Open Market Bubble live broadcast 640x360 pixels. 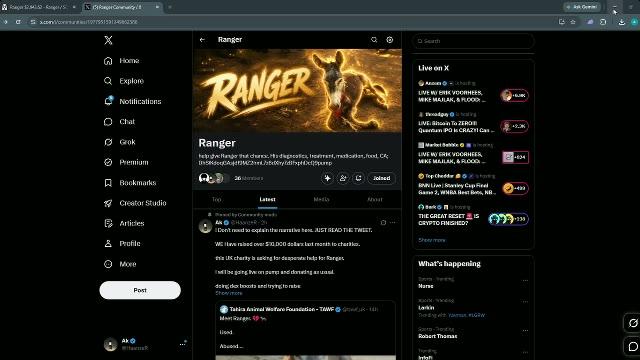click(x=473, y=154)
